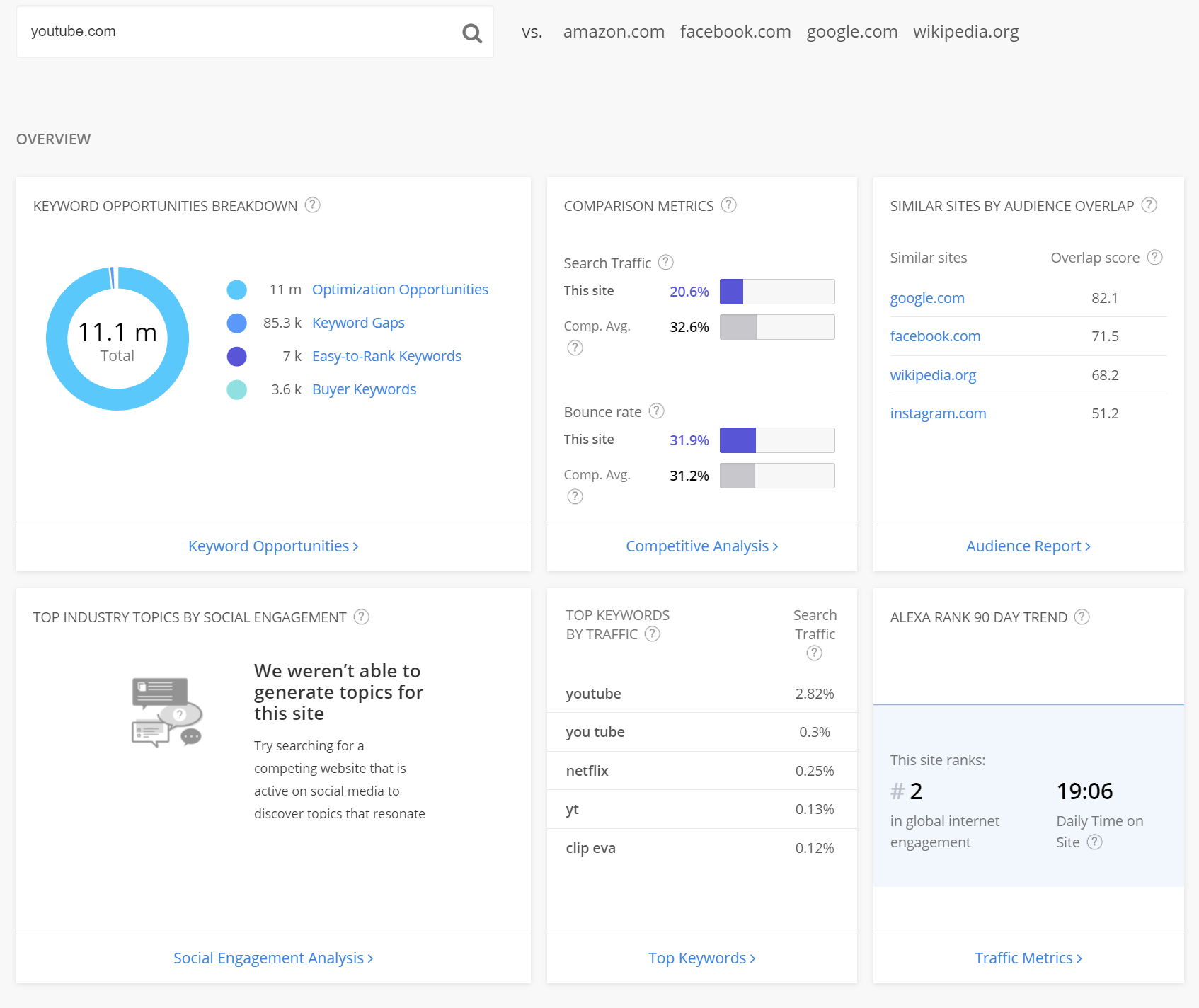
Task: Click the youtube.com site search field
Action: [255, 33]
